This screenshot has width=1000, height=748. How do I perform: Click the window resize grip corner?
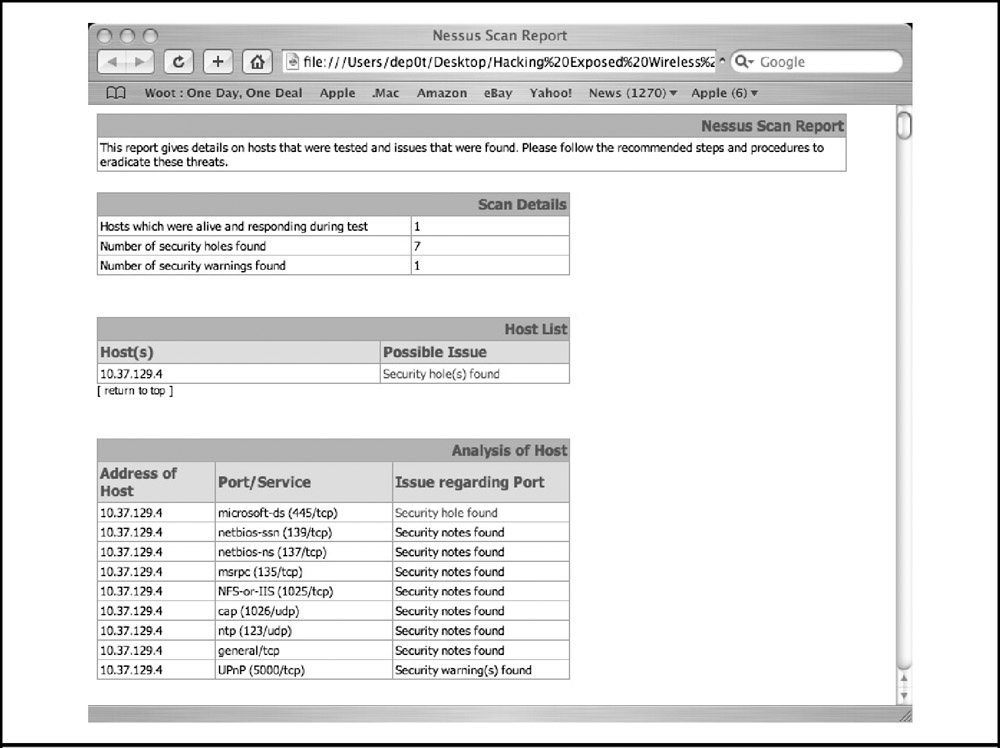coord(905,716)
